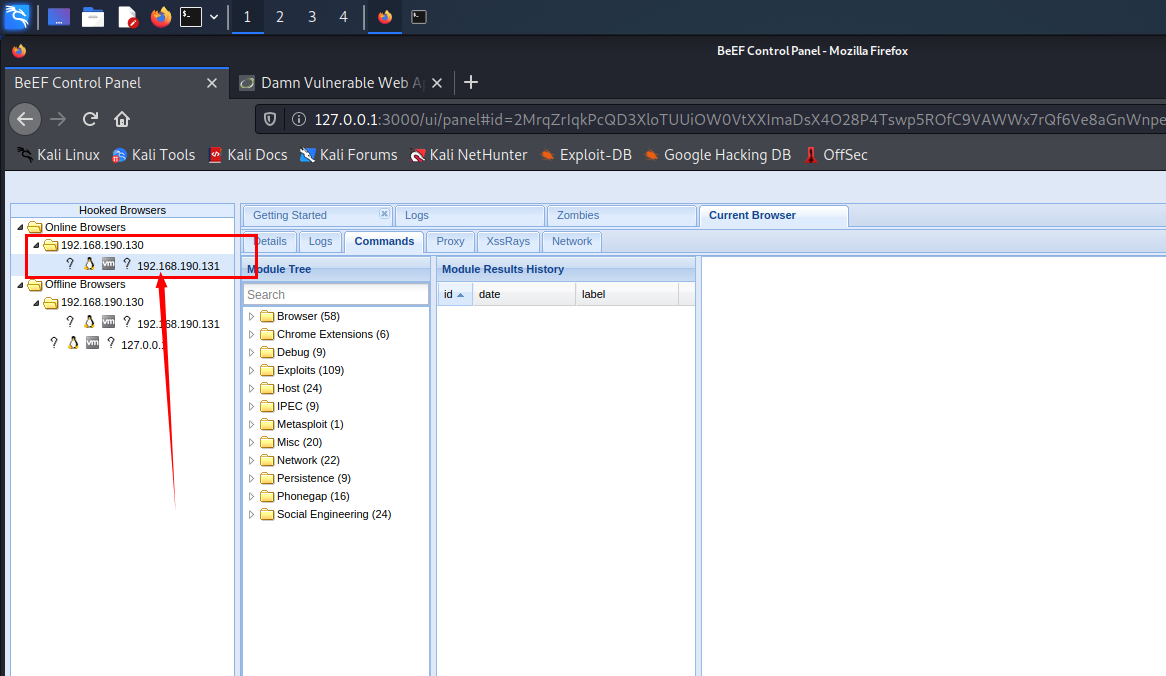The width and height of the screenshot is (1166, 676).
Task: Go back in browser history
Action: tap(25, 119)
